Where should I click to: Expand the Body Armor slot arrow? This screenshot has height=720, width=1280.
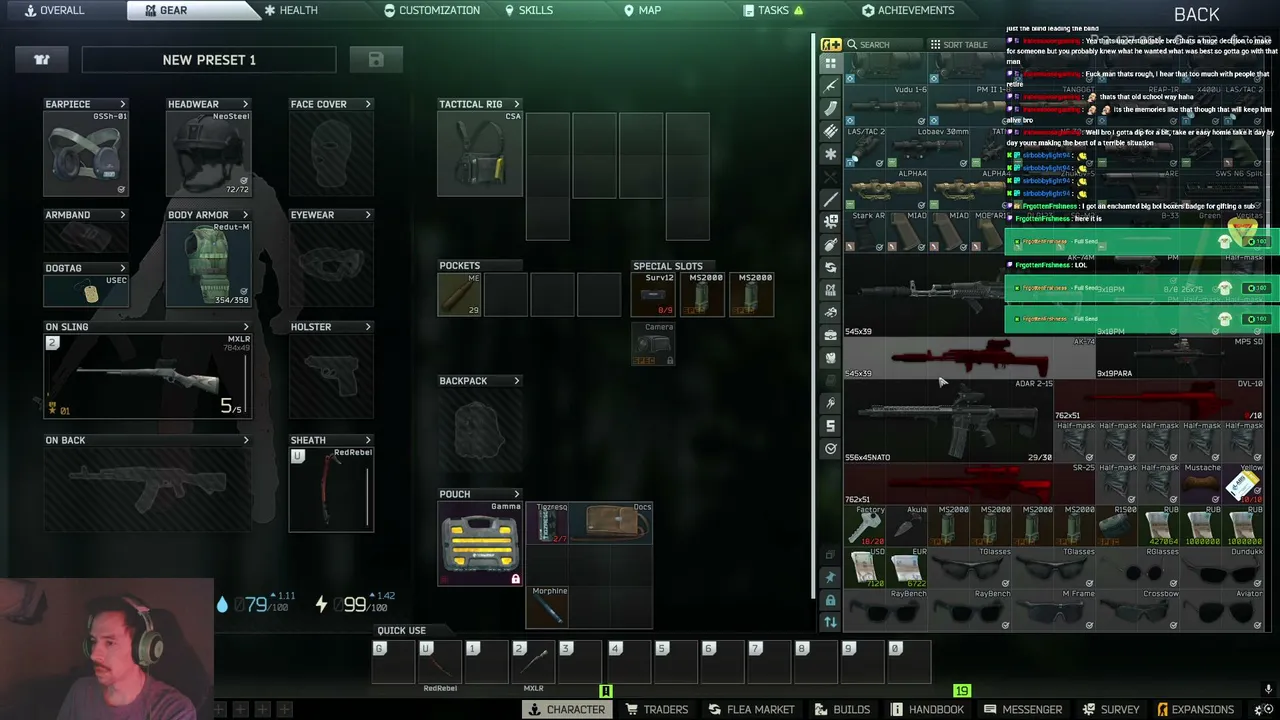[x=245, y=215]
